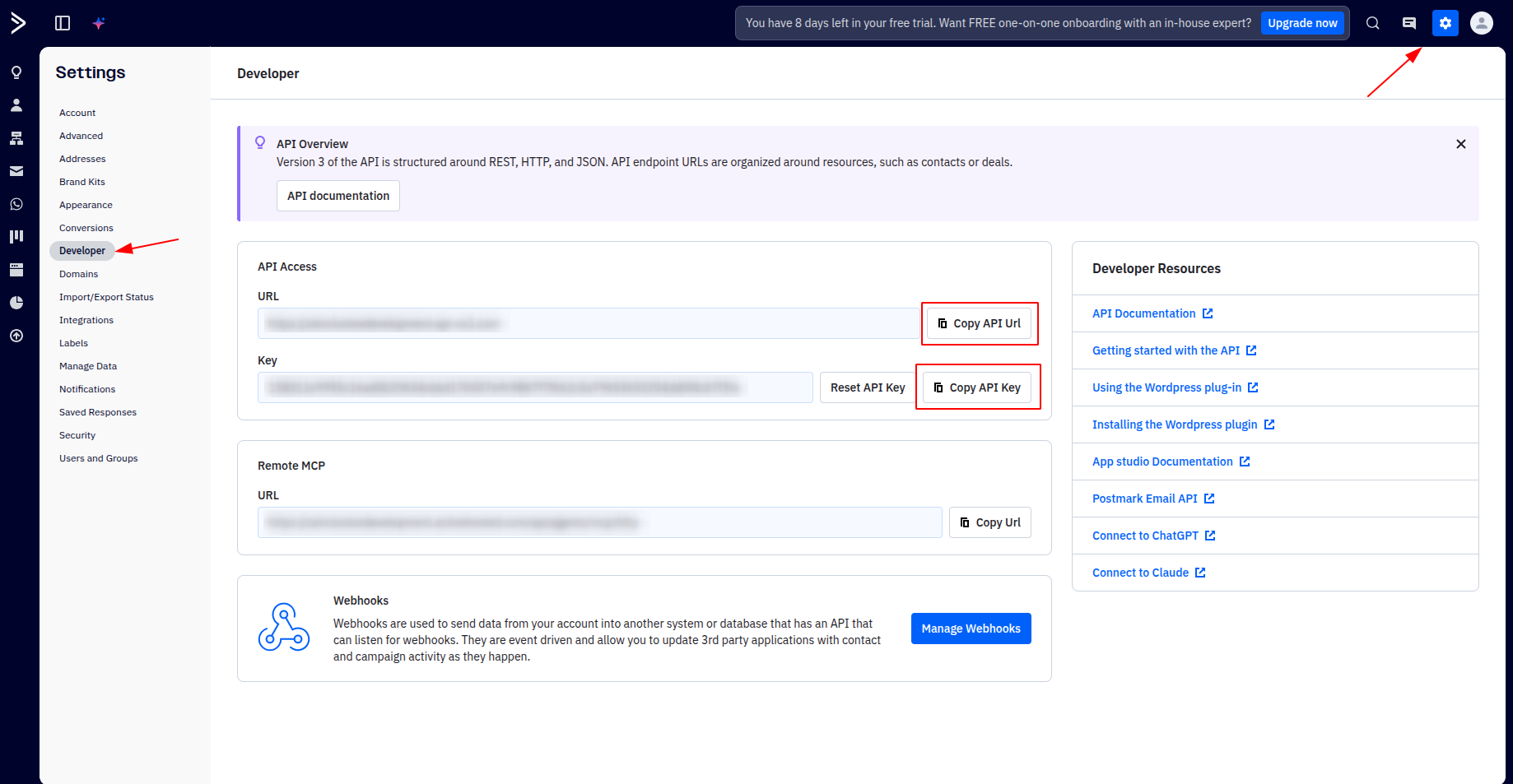Image resolution: width=1513 pixels, height=784 pixels.
Task: Open Campaigns envelope icon in left rail
Action: click(x=16, y=171)
